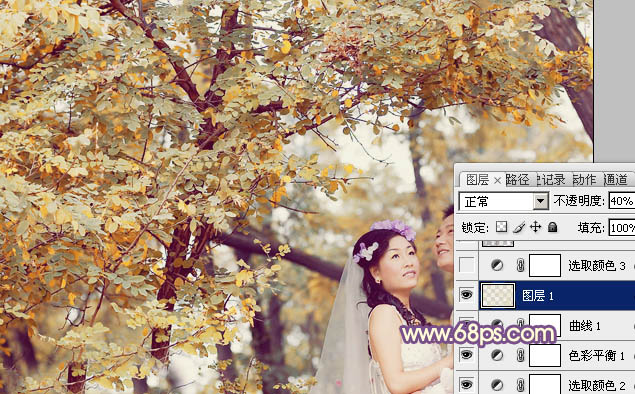Select the 选取颜色 3 layer name
This screenshot has width=635, height=394.
(x=597, y=266)
